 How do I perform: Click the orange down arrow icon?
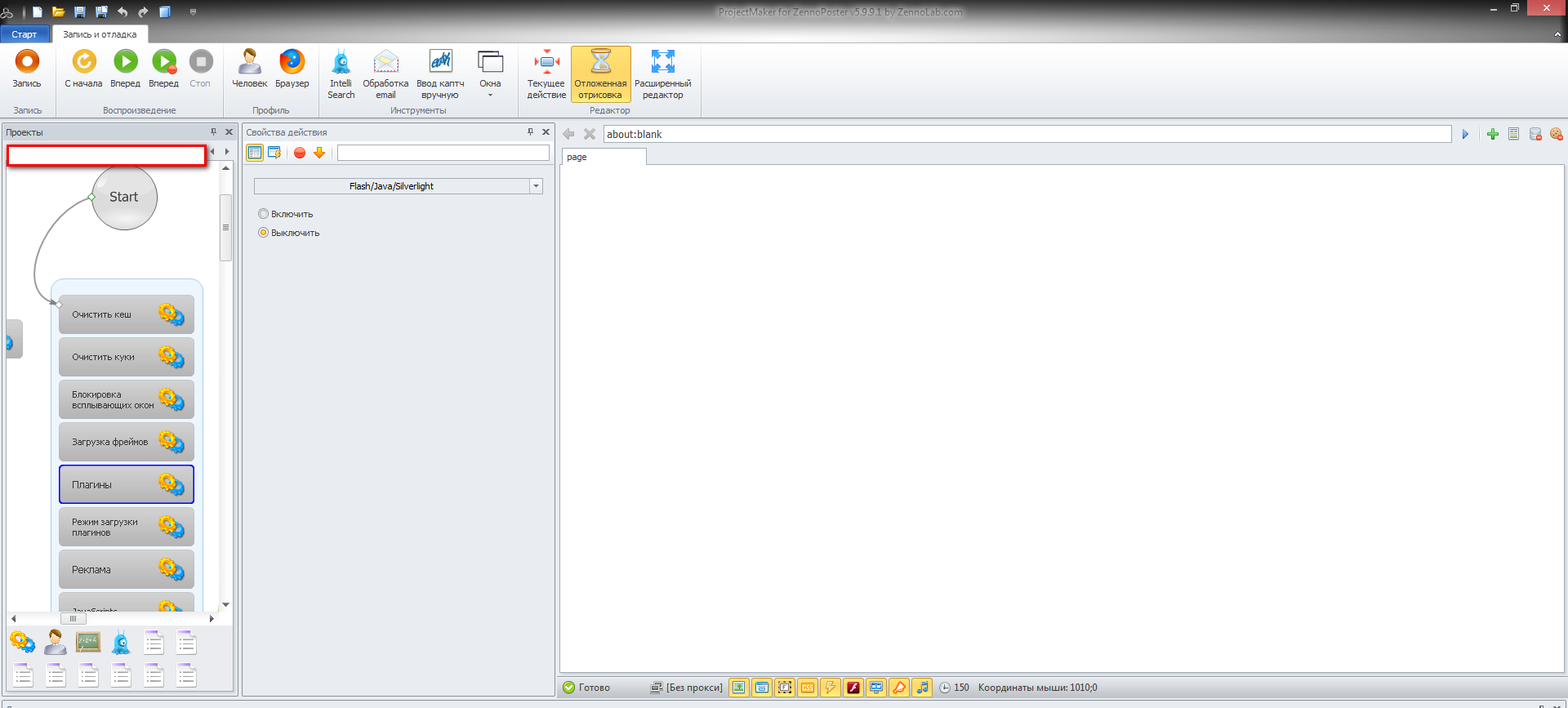tap(319, 153)
